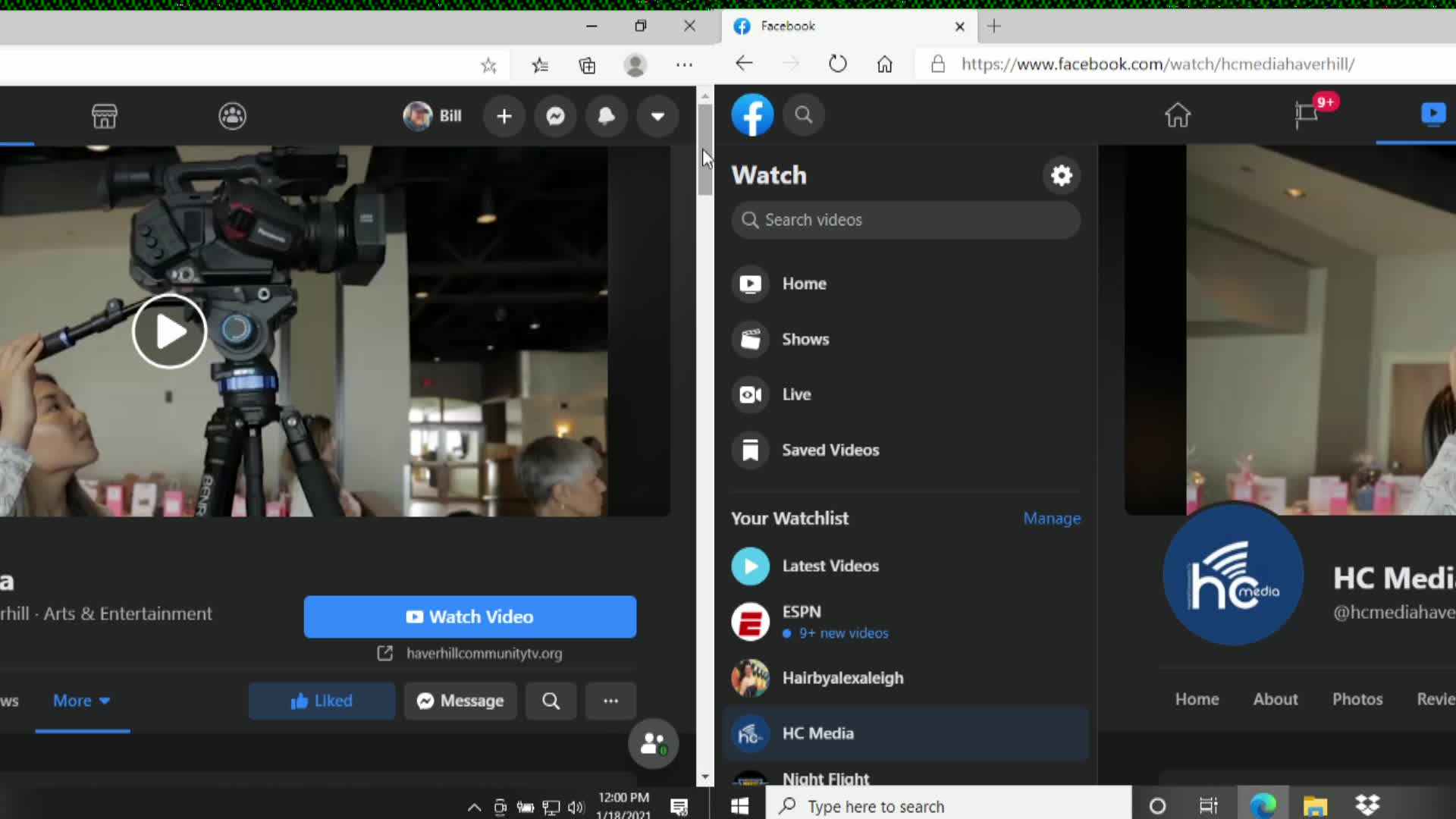
Task: Refresh the right browser page
Action: click(x=837, y=64)
